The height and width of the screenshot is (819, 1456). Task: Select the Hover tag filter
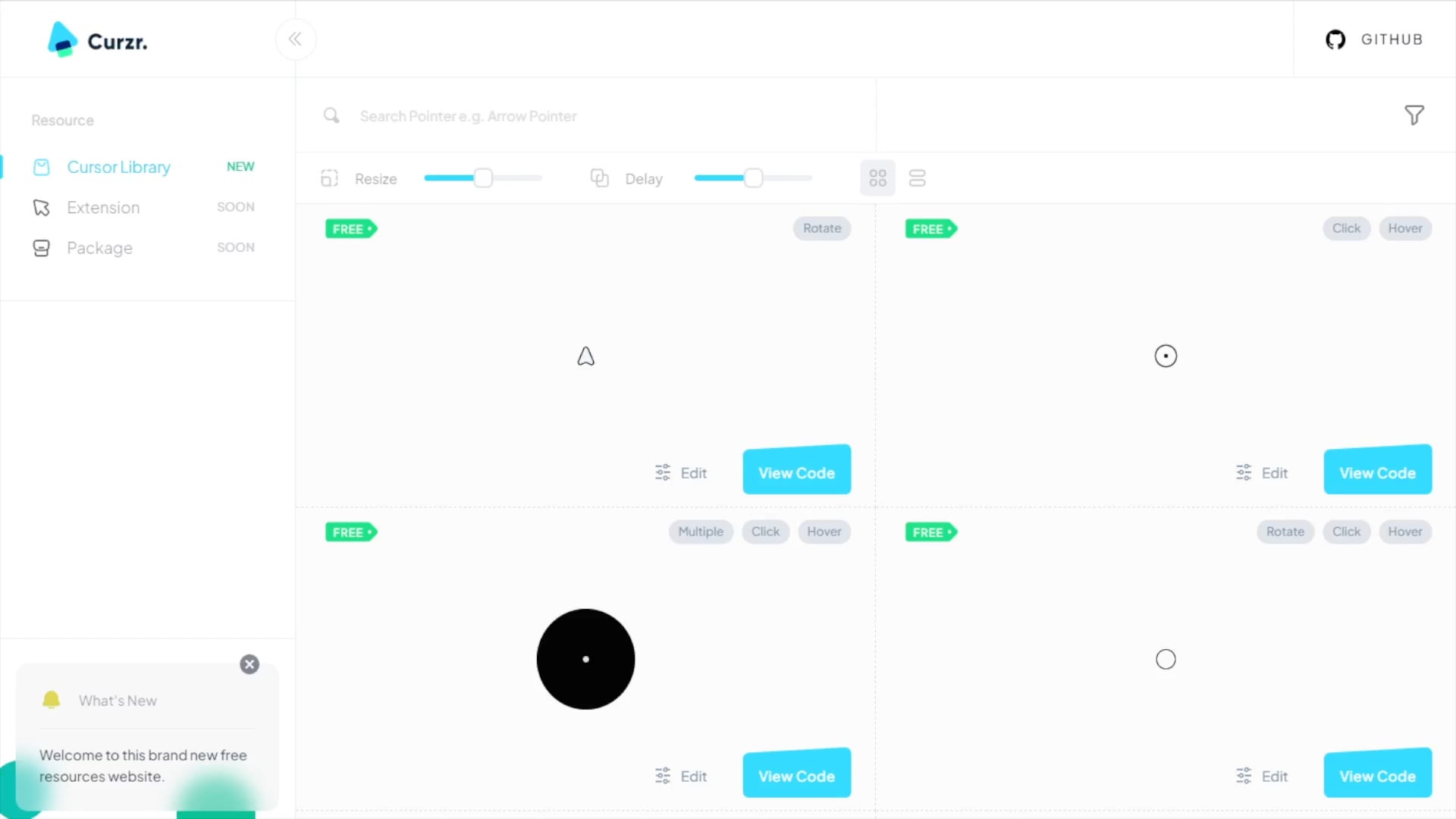(1405, 228)
